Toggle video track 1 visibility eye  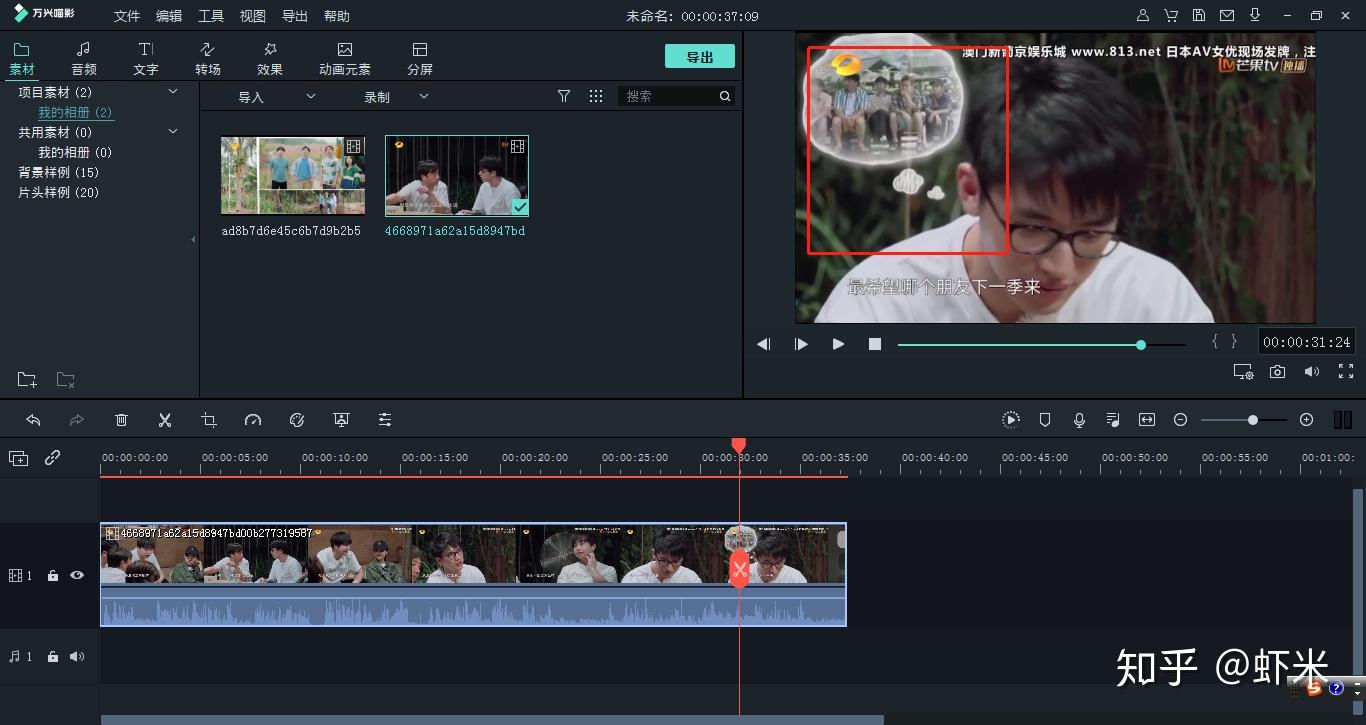[x=77, y=575]
